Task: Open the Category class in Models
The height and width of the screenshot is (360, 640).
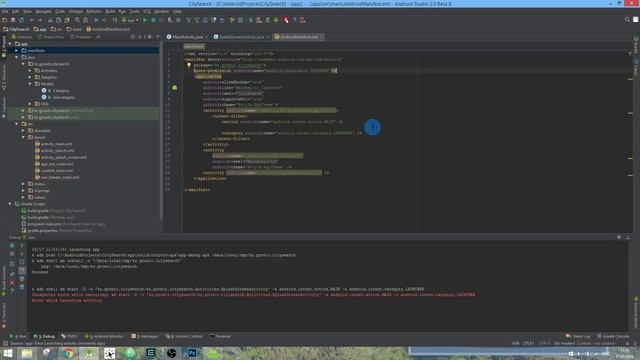Action: click(56, 91)
